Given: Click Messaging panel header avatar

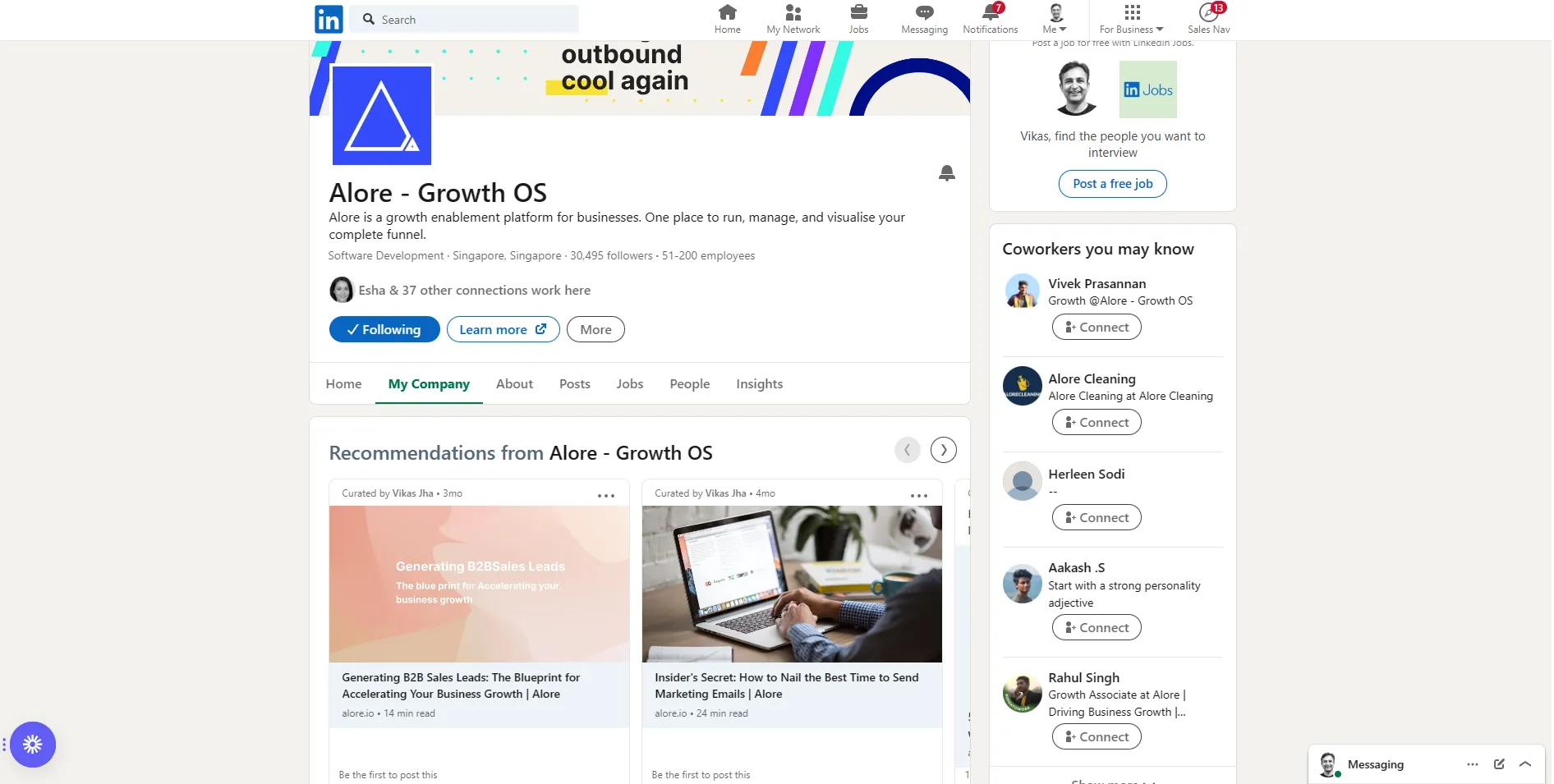Looking at the screenshot, I should tap(1327, 764).
